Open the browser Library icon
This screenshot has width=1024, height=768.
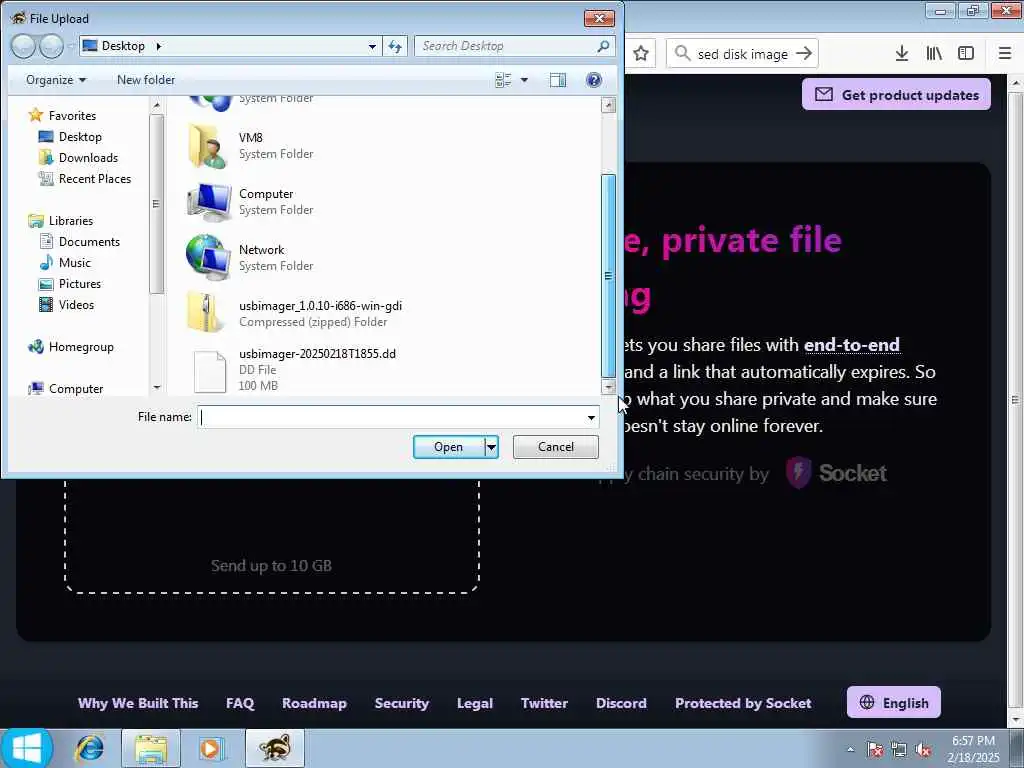coord(934,54)
